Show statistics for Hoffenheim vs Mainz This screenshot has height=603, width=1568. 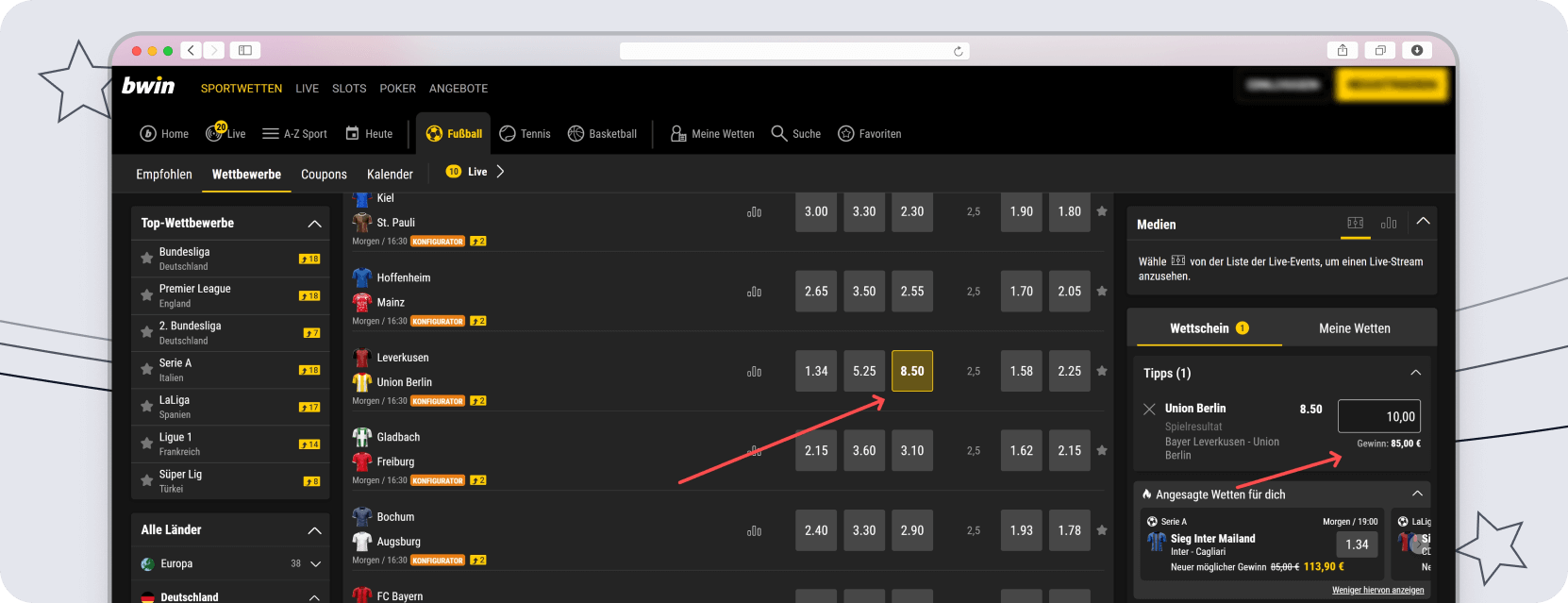pyautogui.click(x=754, y=292)
